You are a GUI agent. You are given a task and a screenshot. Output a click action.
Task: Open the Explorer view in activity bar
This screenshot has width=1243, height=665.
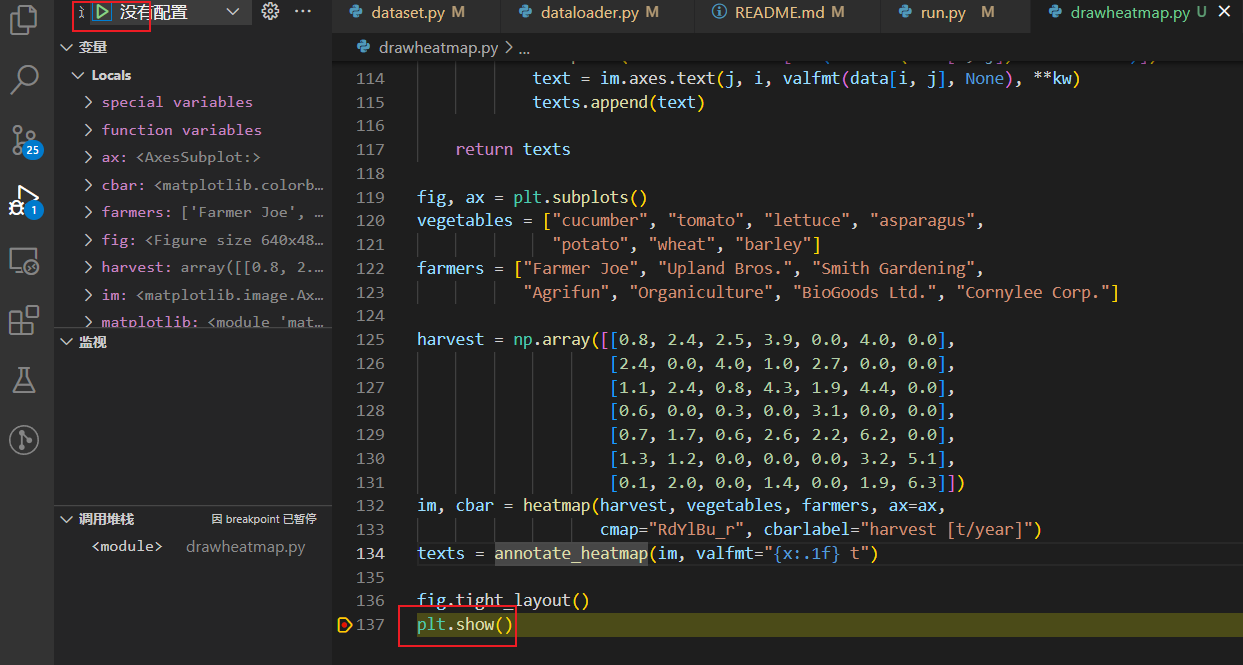(23, 19)
